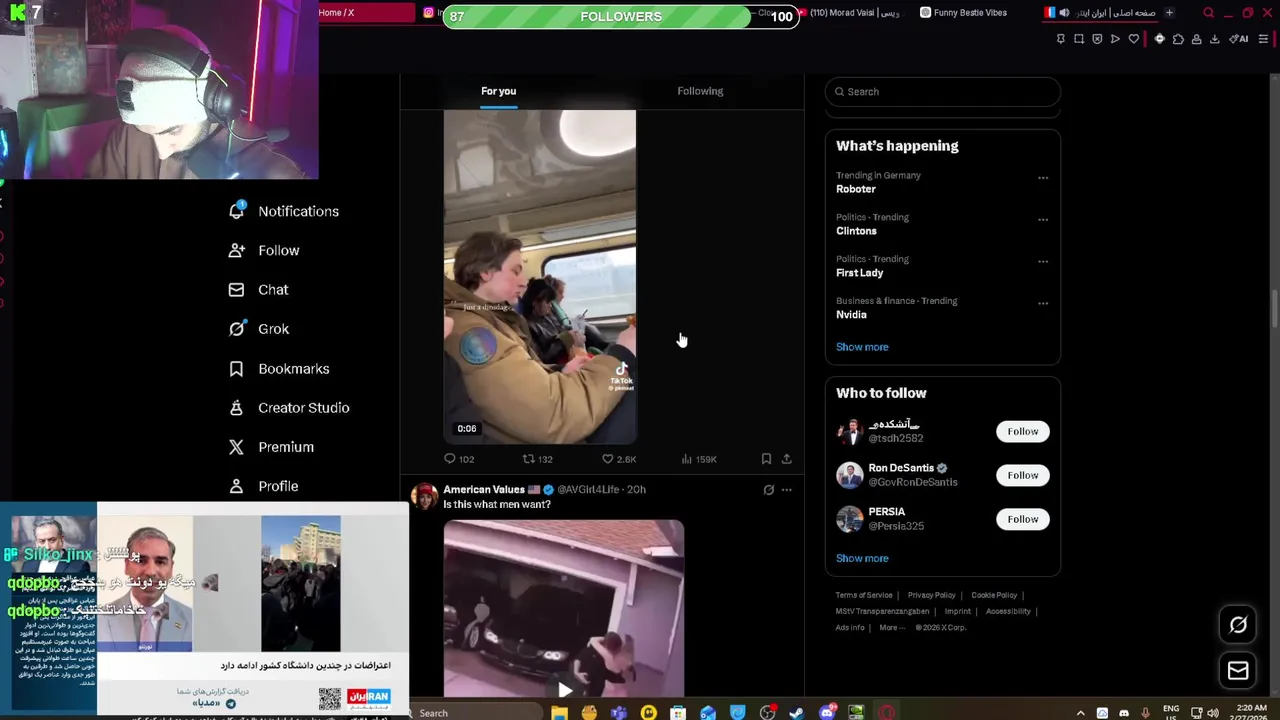Open more options for Clintons trend
1280x720 pixels.
tap(1043, 220)
